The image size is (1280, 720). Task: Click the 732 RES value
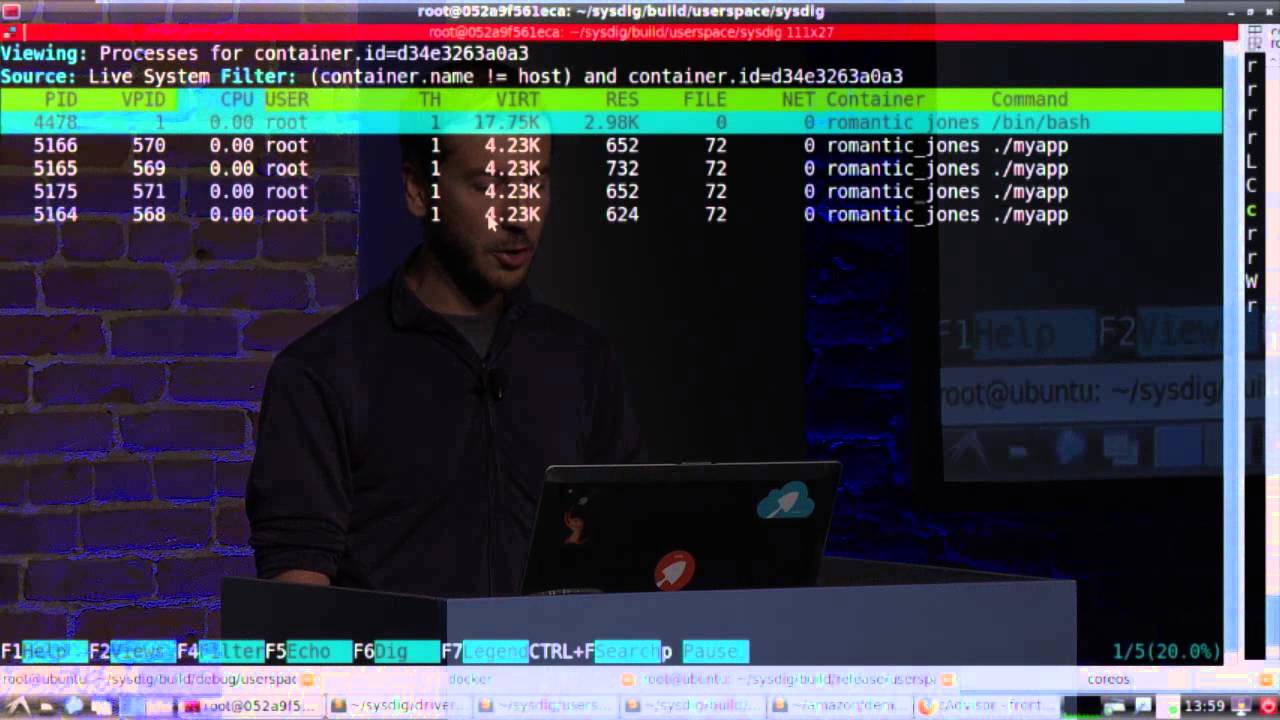pyautogui.click(x=622, y=168)
